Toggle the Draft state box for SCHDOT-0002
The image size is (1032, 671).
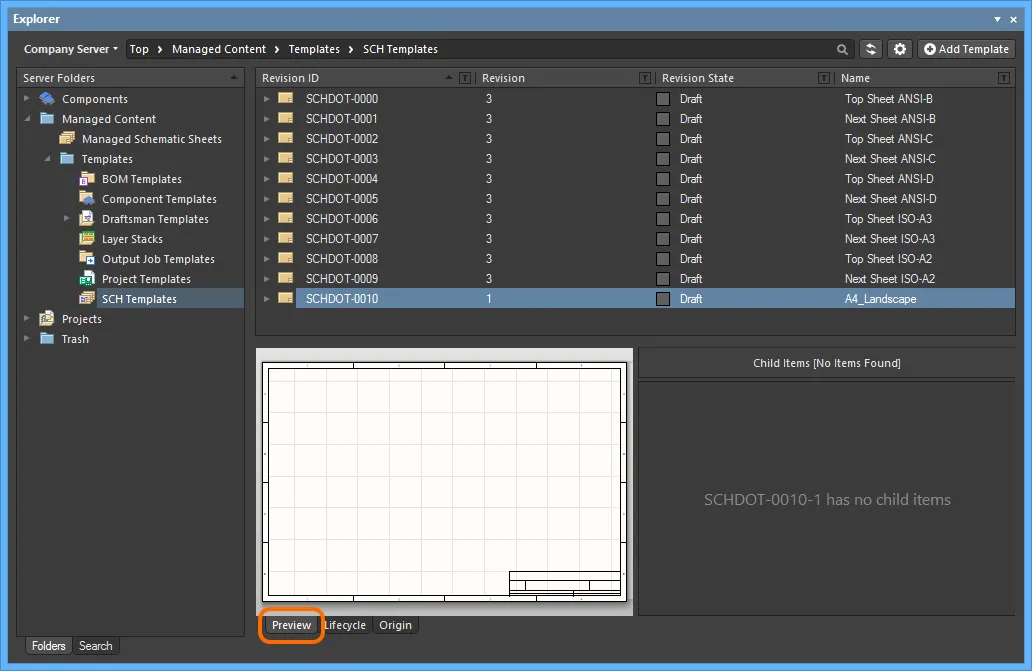tap(663, 139)
